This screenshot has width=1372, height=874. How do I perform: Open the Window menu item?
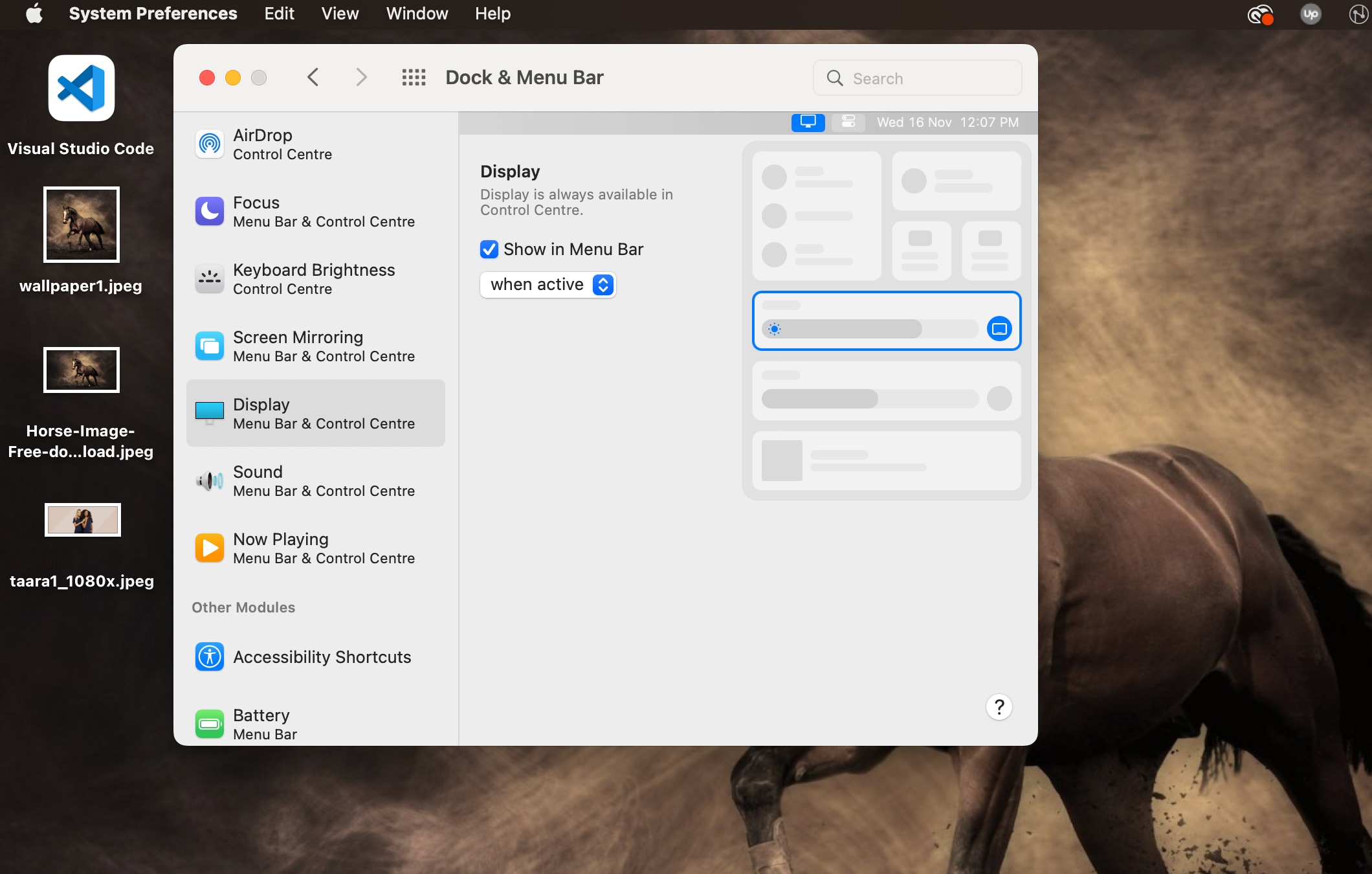tap(417, 13)
